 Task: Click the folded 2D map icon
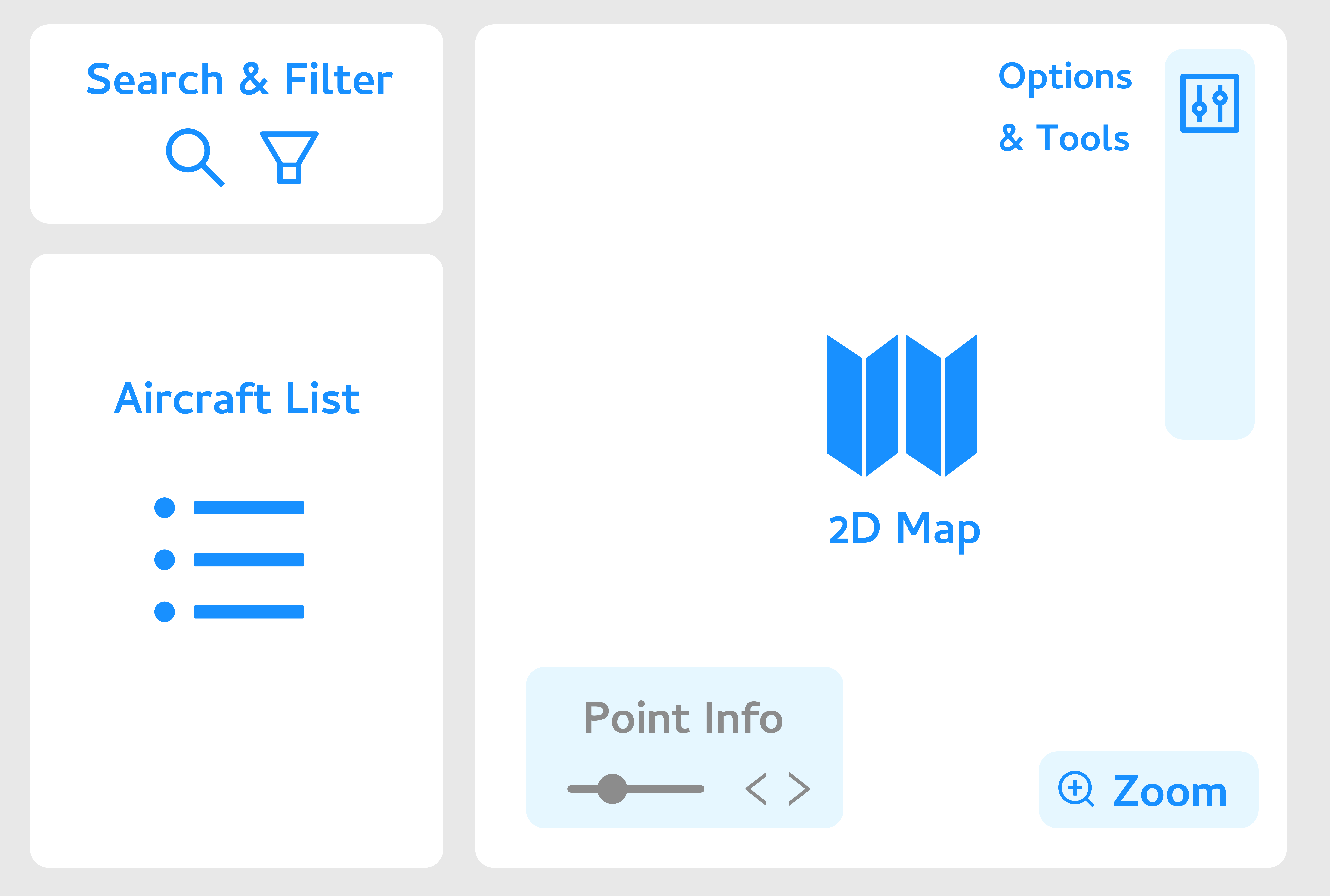tap(902, 405)
